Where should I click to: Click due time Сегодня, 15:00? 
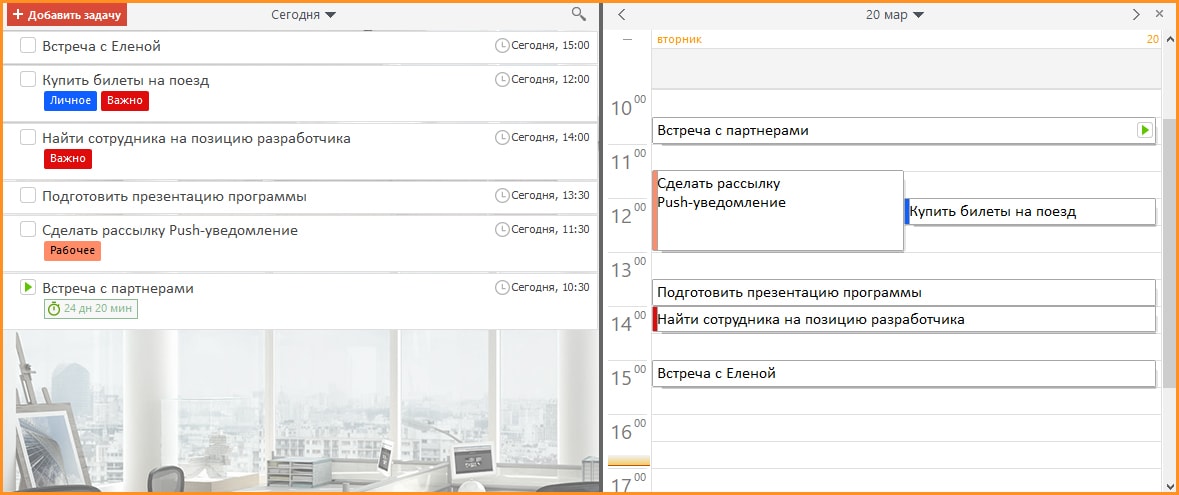point(550,46)
